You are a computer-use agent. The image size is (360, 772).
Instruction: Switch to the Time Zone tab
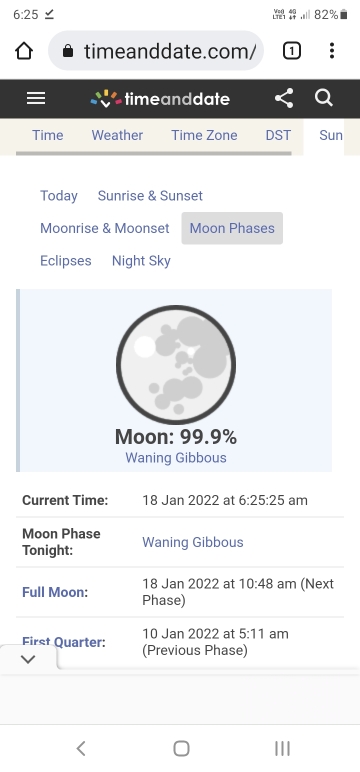[x=204, y=135]
